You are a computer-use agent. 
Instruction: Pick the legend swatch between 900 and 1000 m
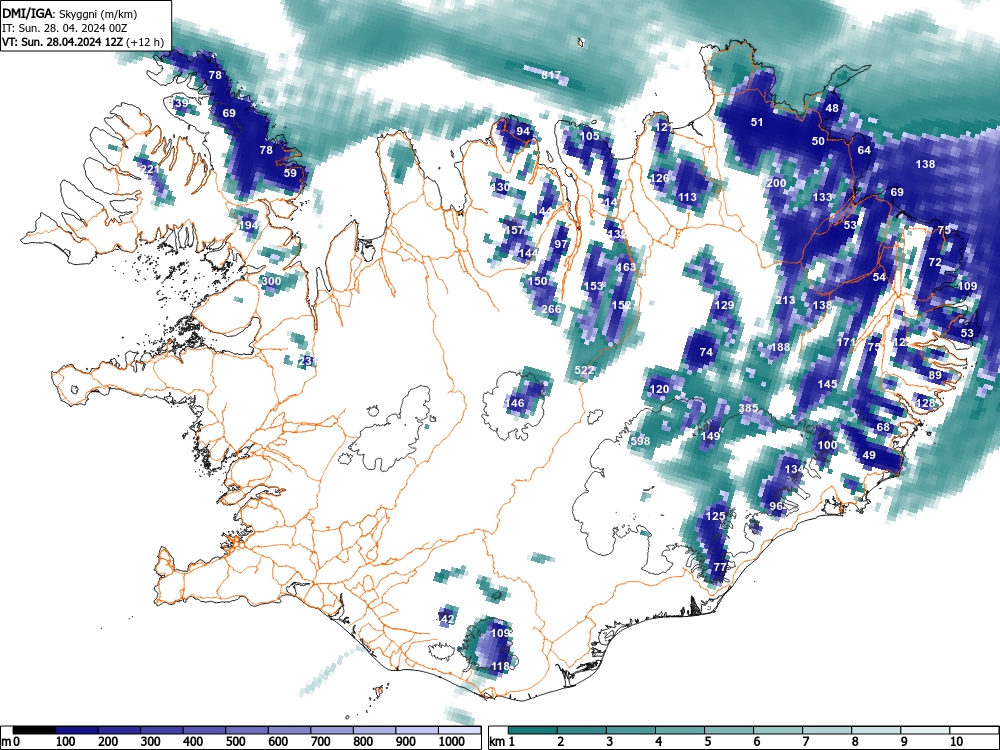click(x=417, y=730)
